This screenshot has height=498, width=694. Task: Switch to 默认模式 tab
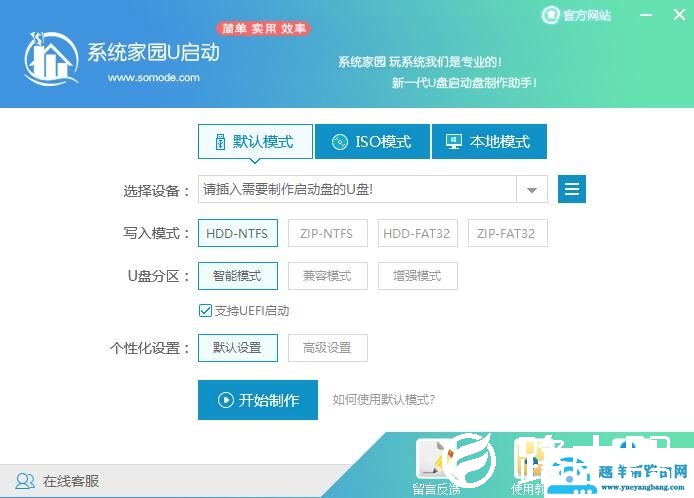255,142
